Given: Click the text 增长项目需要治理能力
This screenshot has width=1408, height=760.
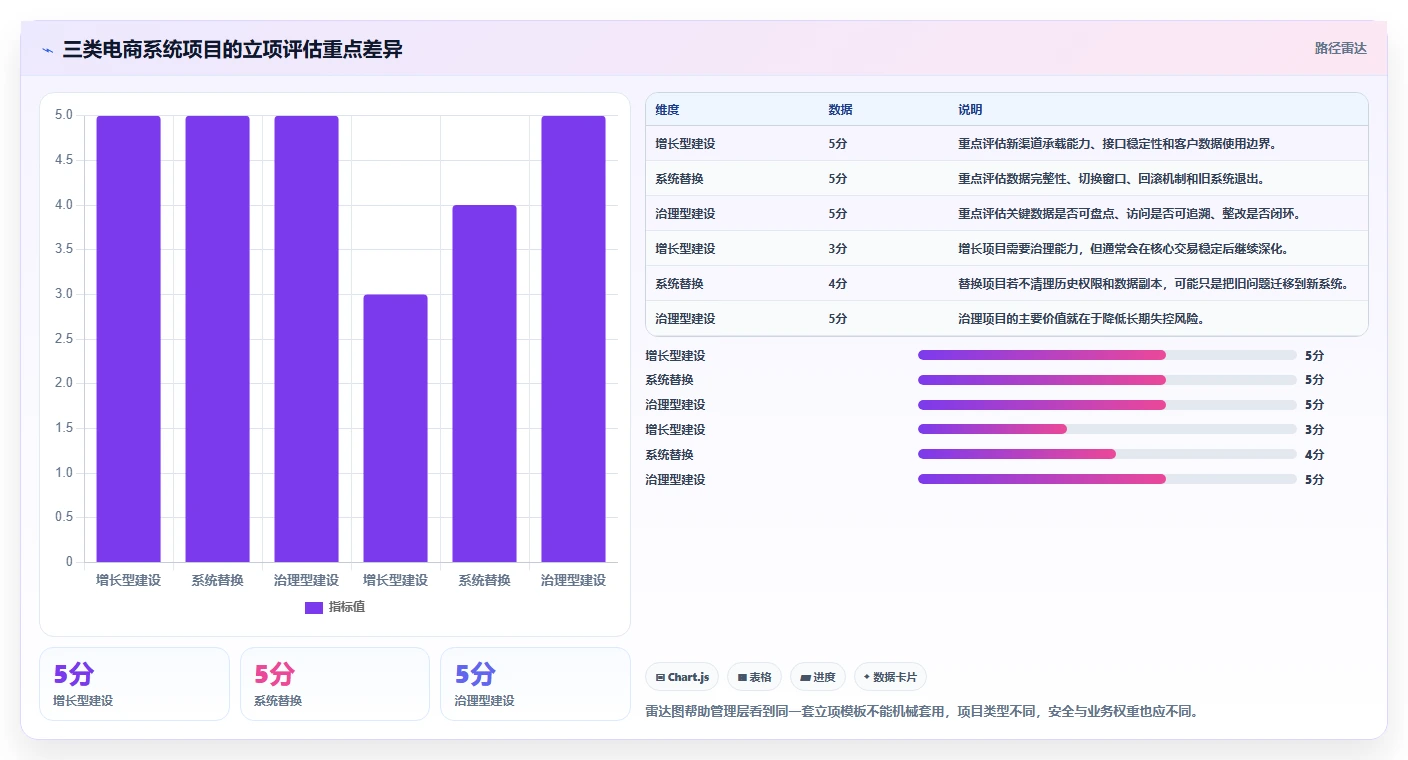Looking at the screenshot, I should point(1018,249).
